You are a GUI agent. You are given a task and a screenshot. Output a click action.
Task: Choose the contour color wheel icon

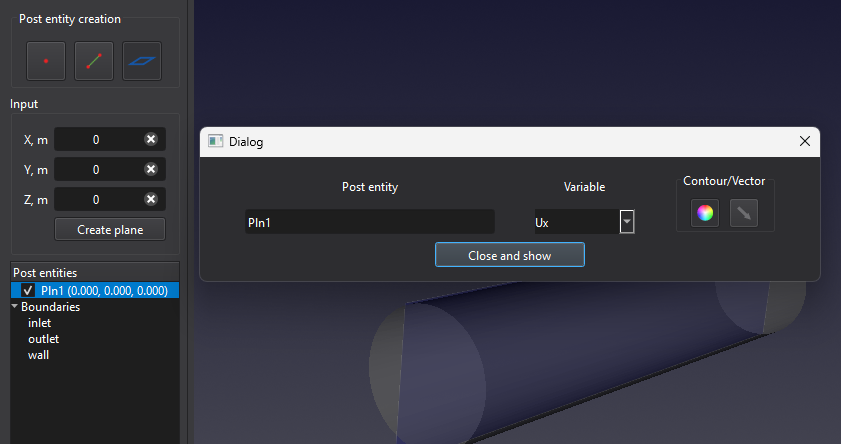(x=705, y=212)
